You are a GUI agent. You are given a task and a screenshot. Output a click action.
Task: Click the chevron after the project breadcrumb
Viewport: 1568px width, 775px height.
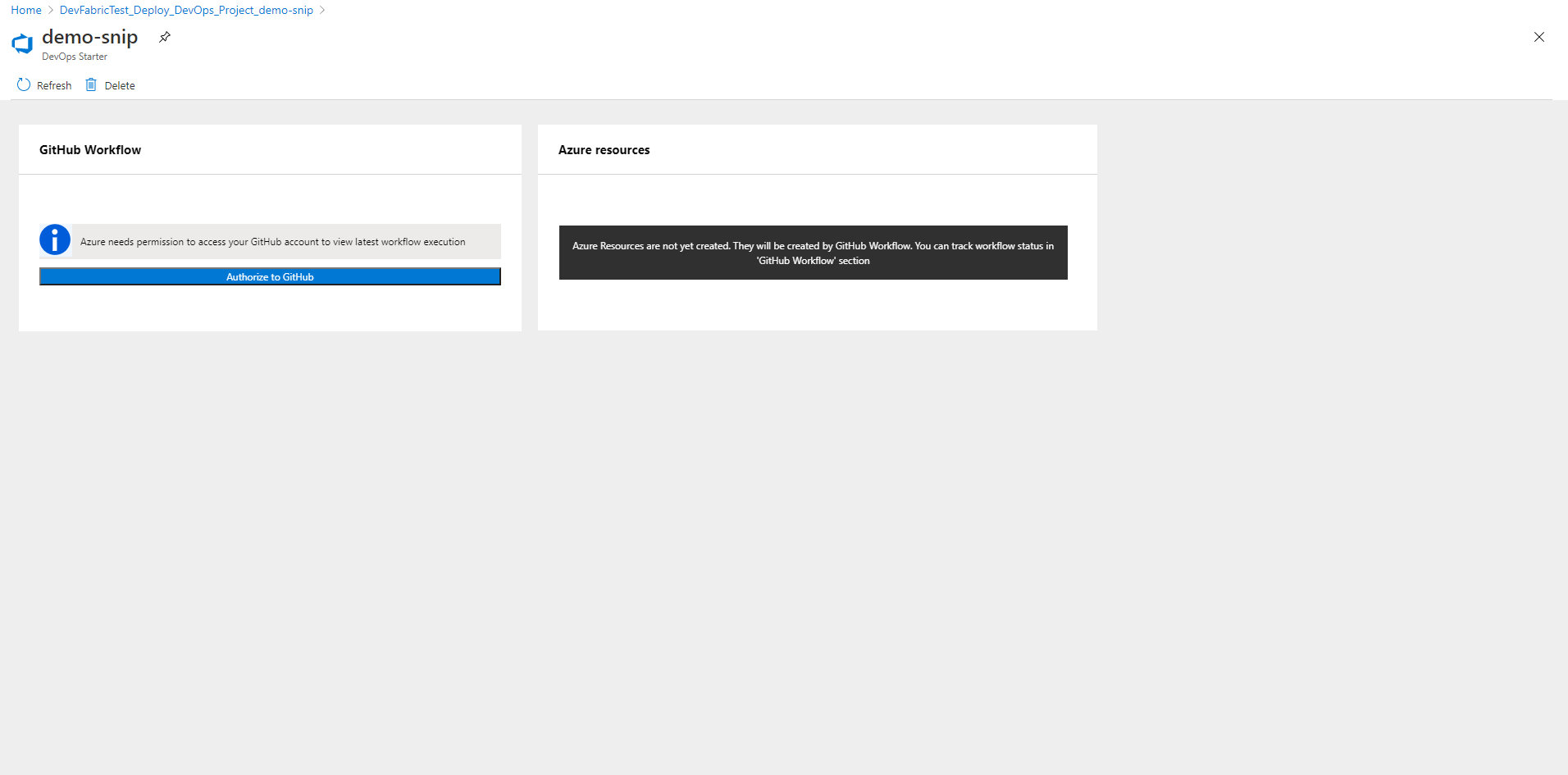[322, 10]
